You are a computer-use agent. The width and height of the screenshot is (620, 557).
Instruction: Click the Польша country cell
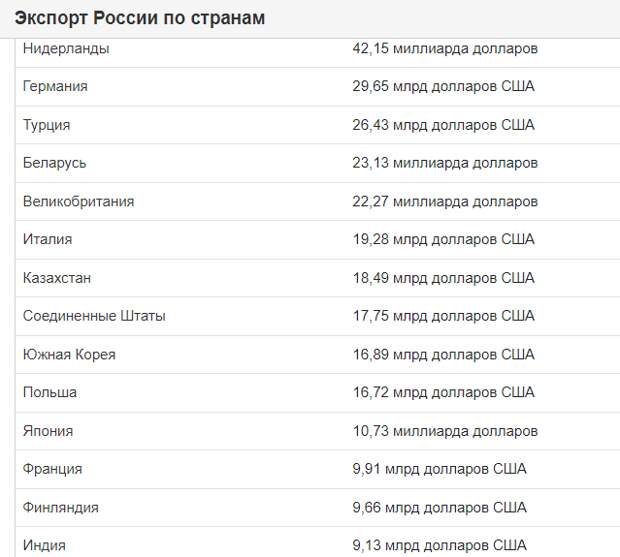(50, 392)
